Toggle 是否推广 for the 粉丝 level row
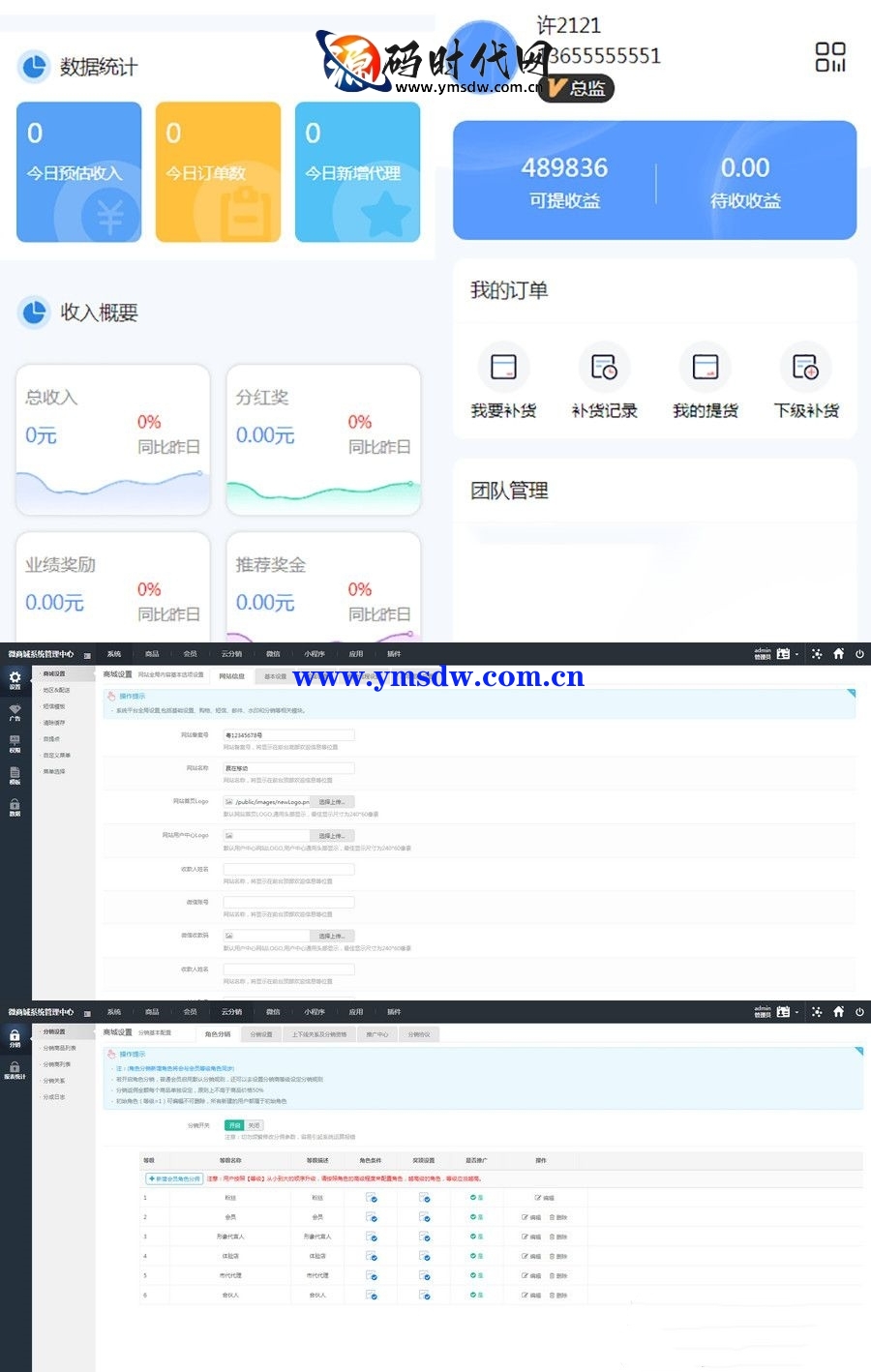Image resolution: width=871 pixels, height=1372 pixels. pyautogui.click(x=476, y=1198)
